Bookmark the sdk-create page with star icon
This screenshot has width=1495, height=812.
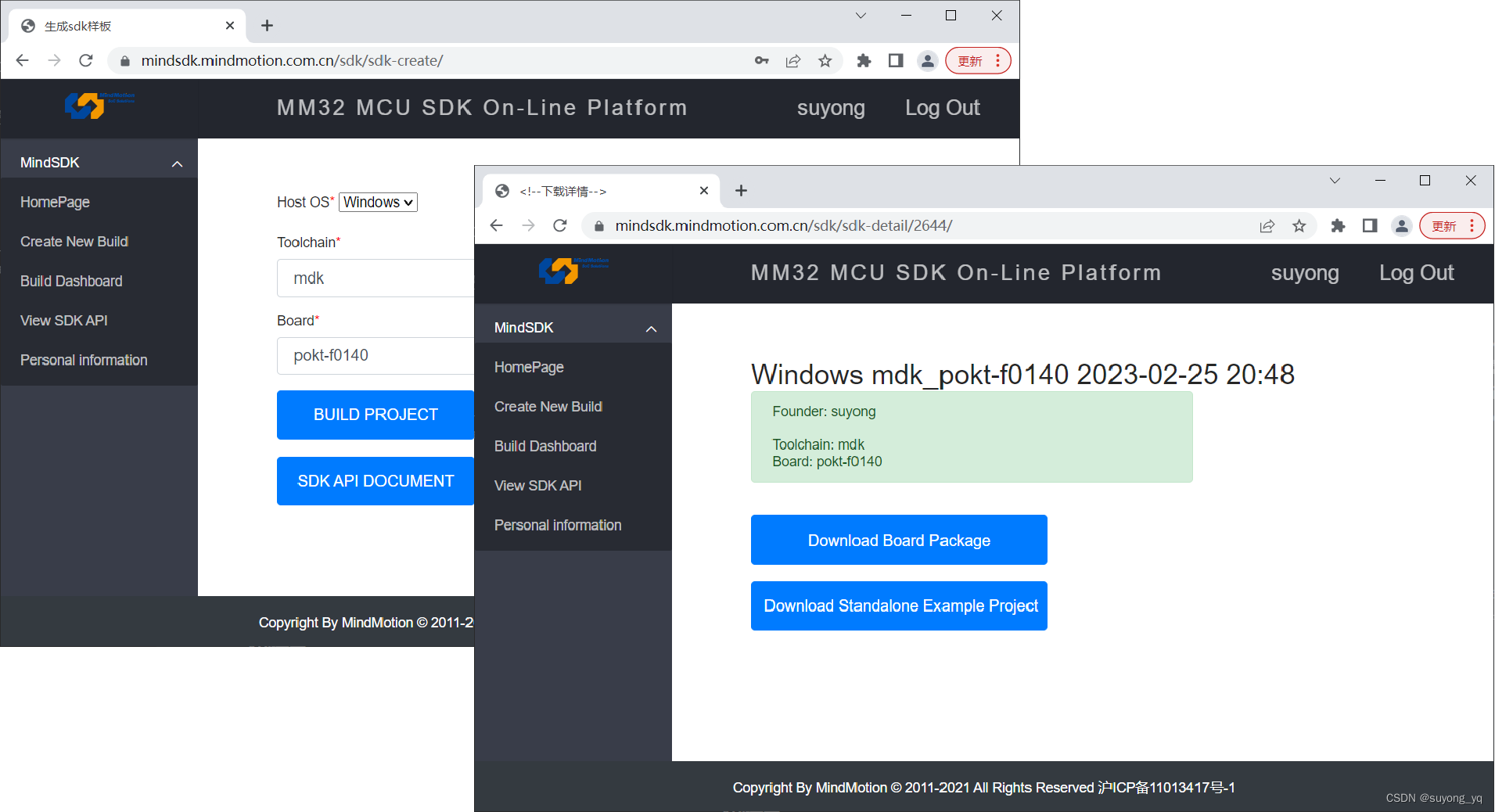click(825, 60)
